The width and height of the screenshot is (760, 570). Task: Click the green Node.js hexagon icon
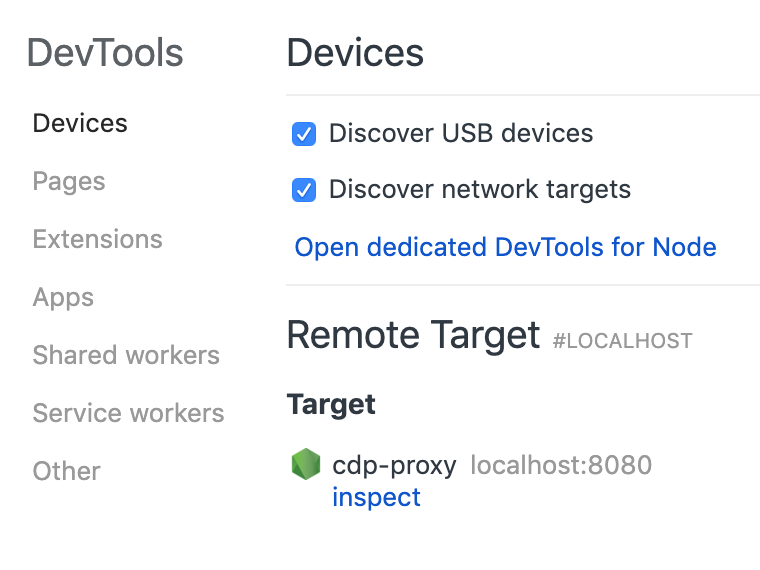305,465
